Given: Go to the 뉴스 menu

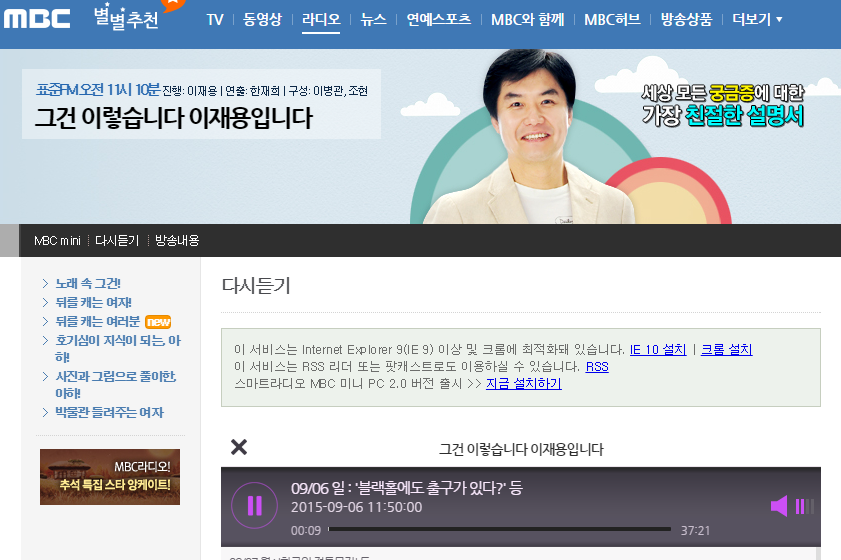Looking at the screenshot, I should (373, 19).
